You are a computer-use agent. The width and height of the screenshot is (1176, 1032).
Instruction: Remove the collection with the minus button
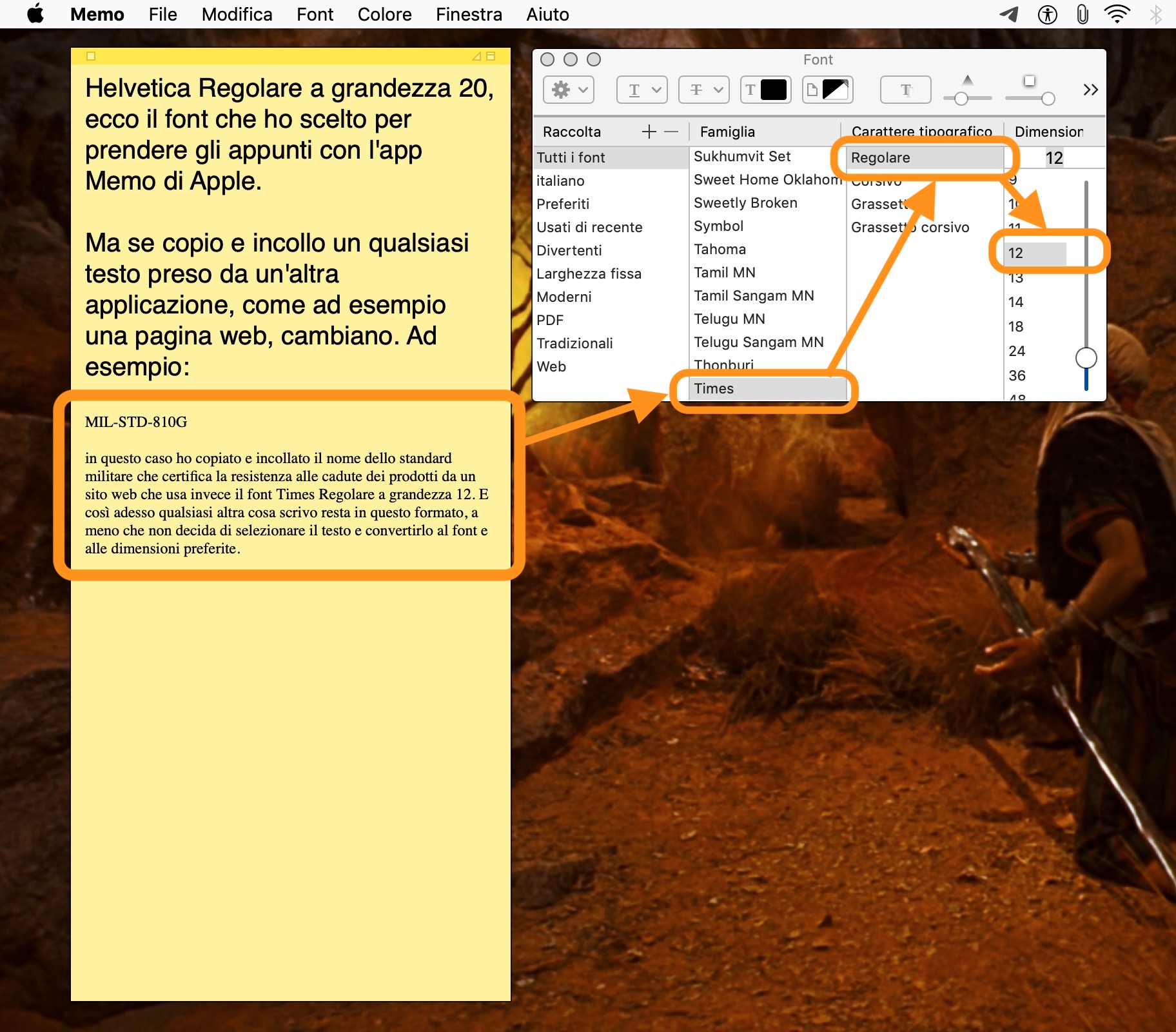click(x=671, y=132)
